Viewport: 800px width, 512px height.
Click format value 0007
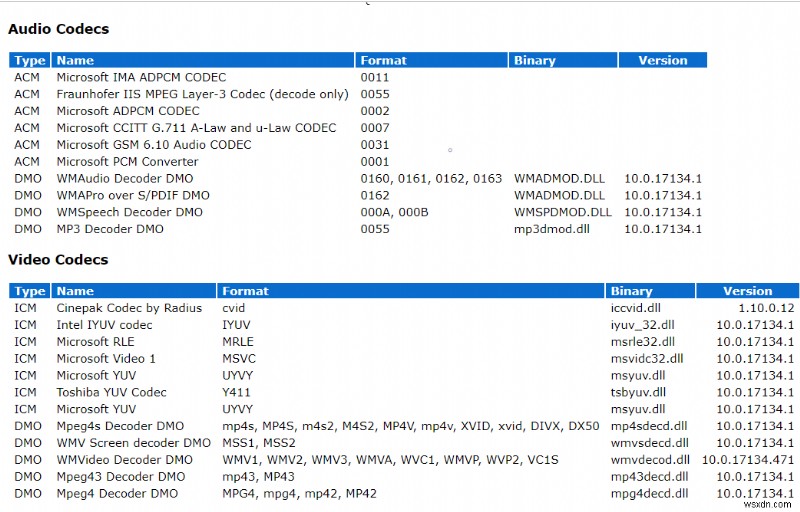[374, 128]
